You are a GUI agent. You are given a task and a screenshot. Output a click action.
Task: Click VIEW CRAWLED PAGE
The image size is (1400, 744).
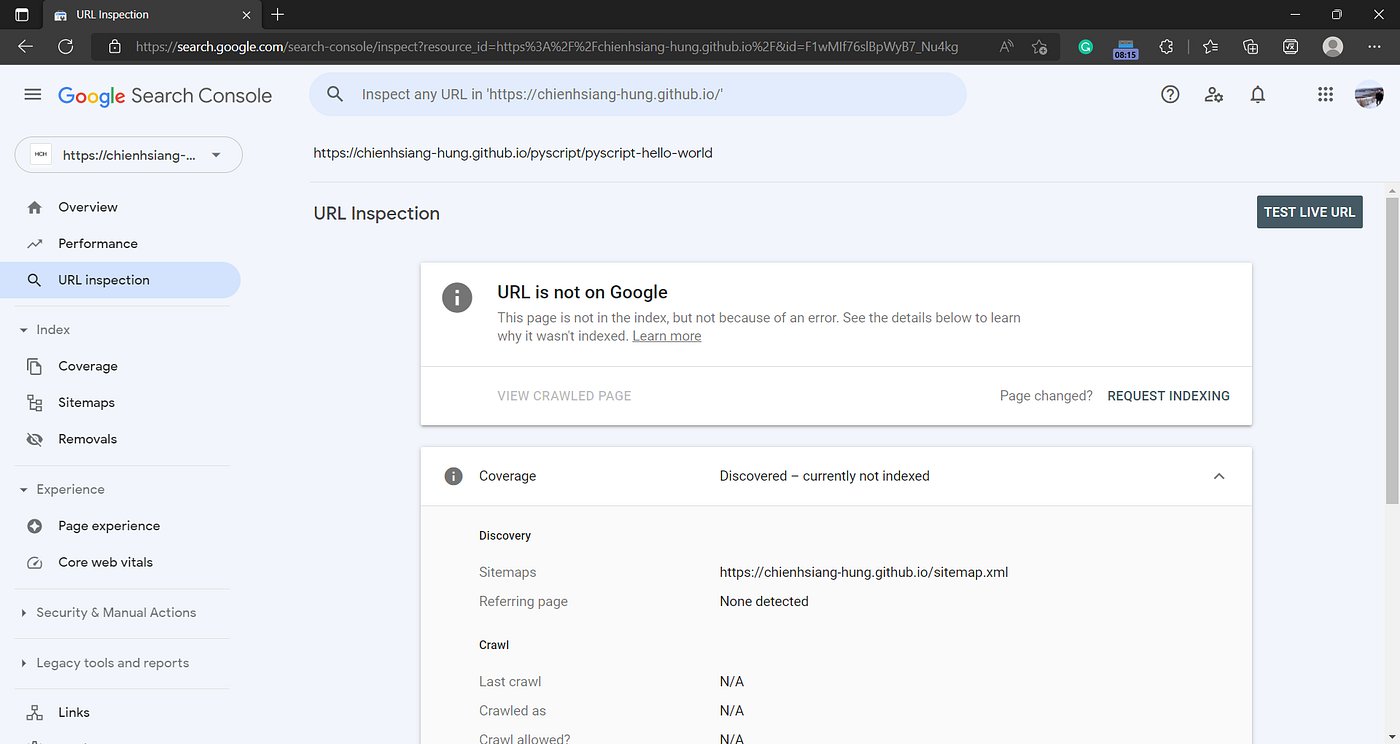(x=564, y=396)
